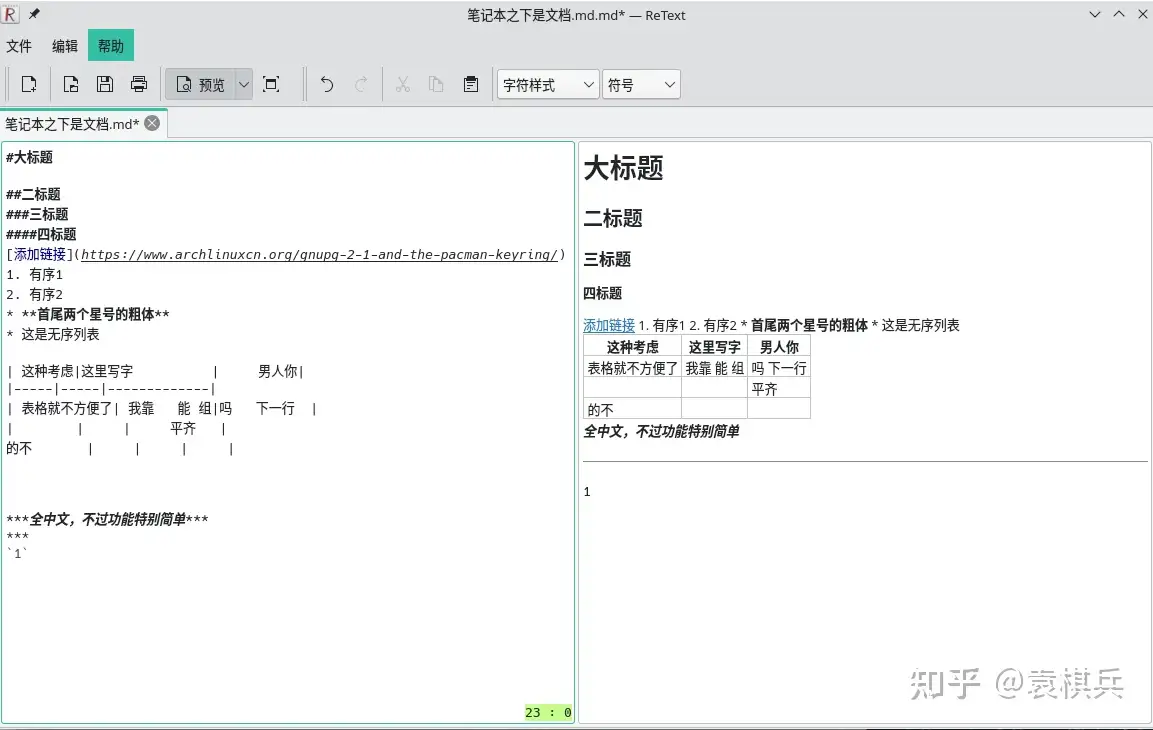Close the 笔记本之下是文档.md tab

pos(152,124)
